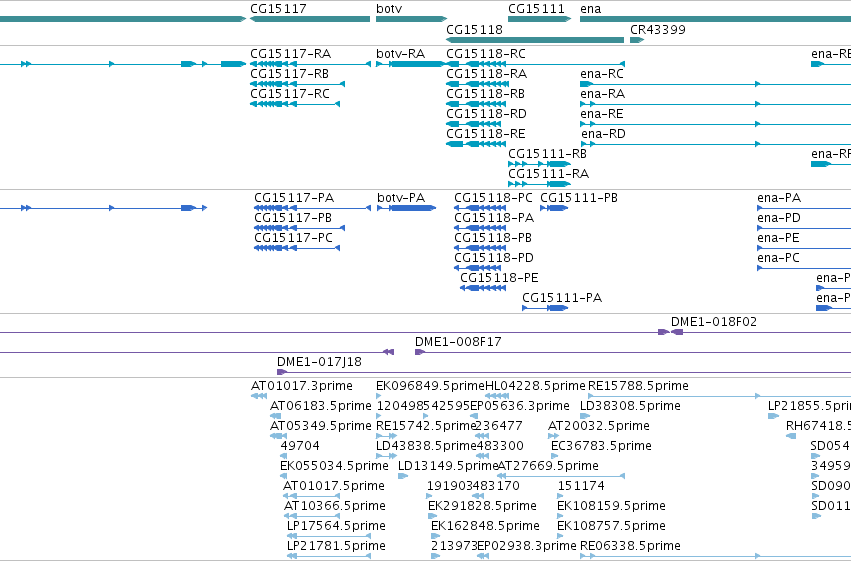Open transcript CG15117-RB
Image resolution: width=851 pixels, height=561 pixels.
(x=289, y=74)
